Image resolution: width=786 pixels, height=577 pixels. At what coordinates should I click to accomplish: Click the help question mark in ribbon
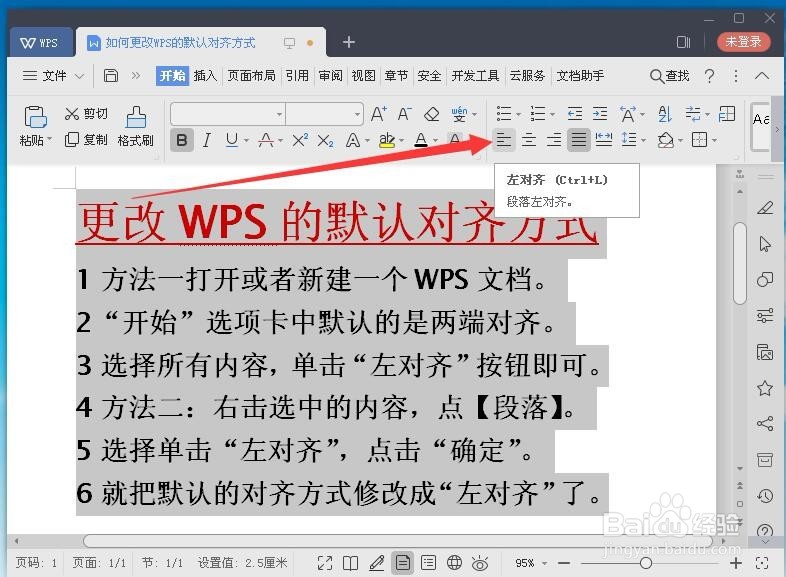709,76
